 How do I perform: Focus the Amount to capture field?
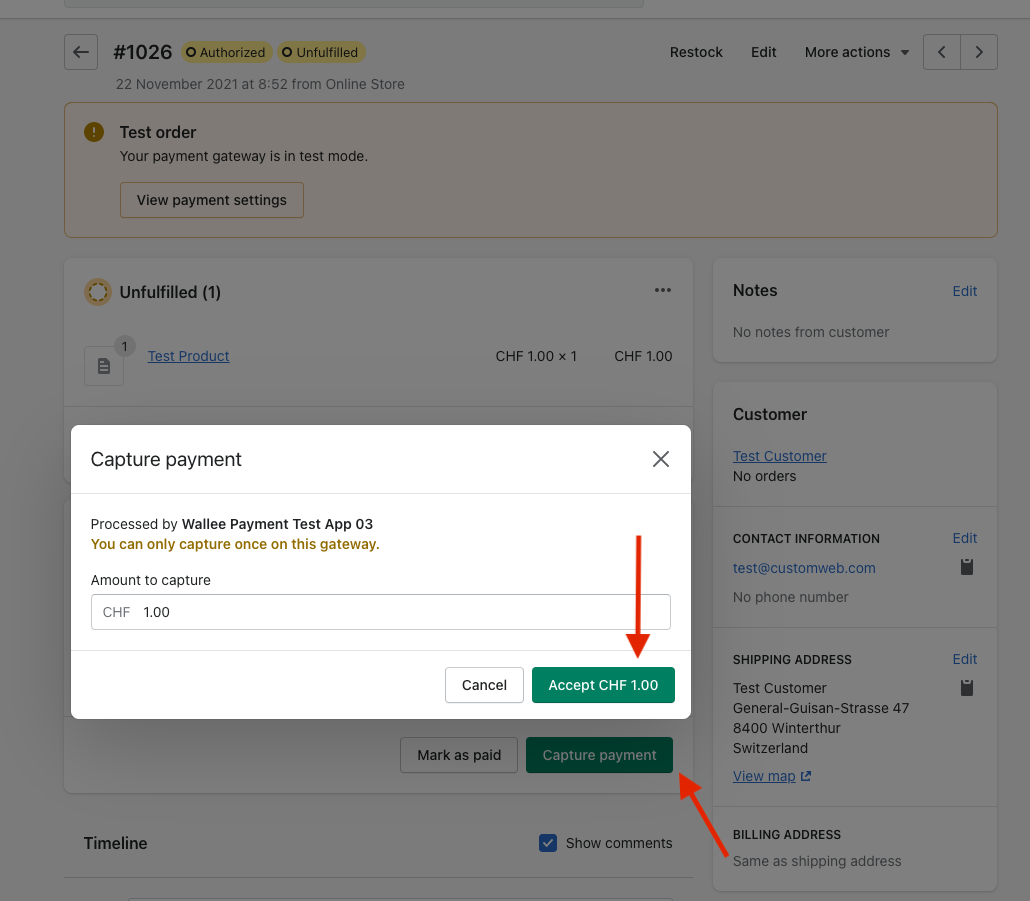click(400, 612)
